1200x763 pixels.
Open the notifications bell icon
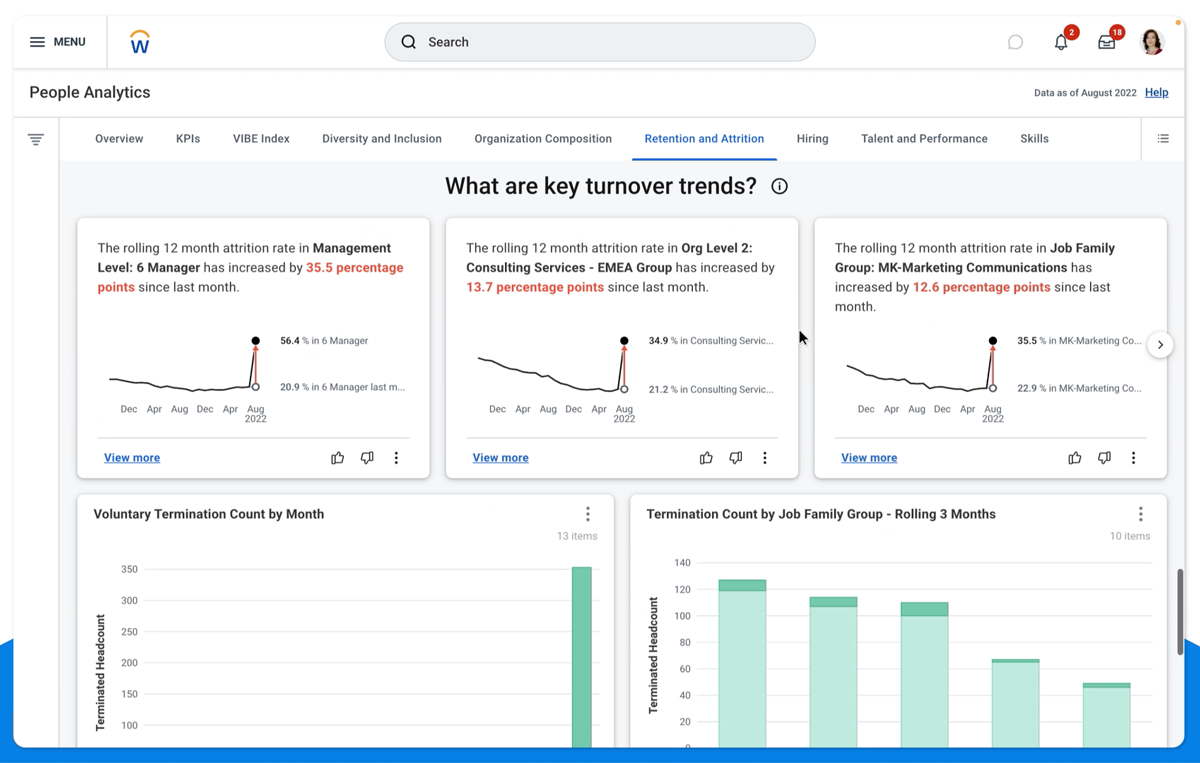(x=1061, y=42)
